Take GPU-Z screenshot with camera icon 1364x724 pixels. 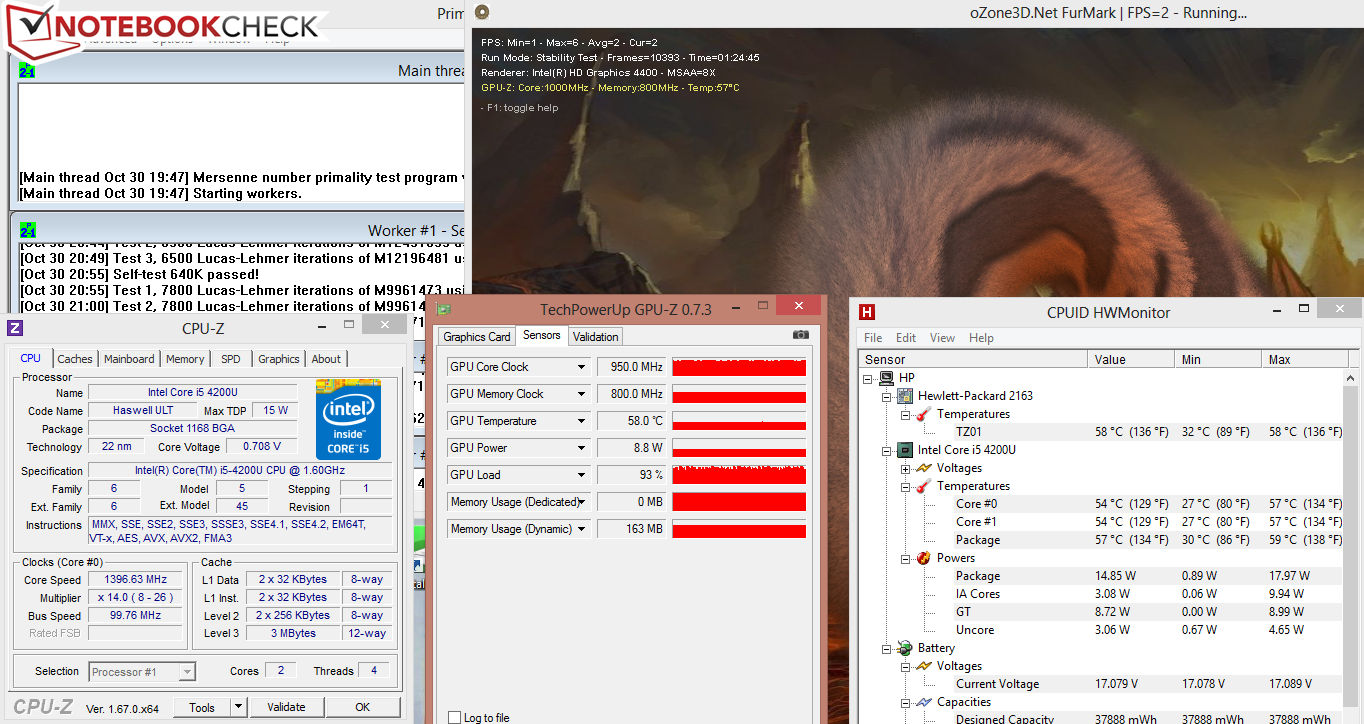800,335
